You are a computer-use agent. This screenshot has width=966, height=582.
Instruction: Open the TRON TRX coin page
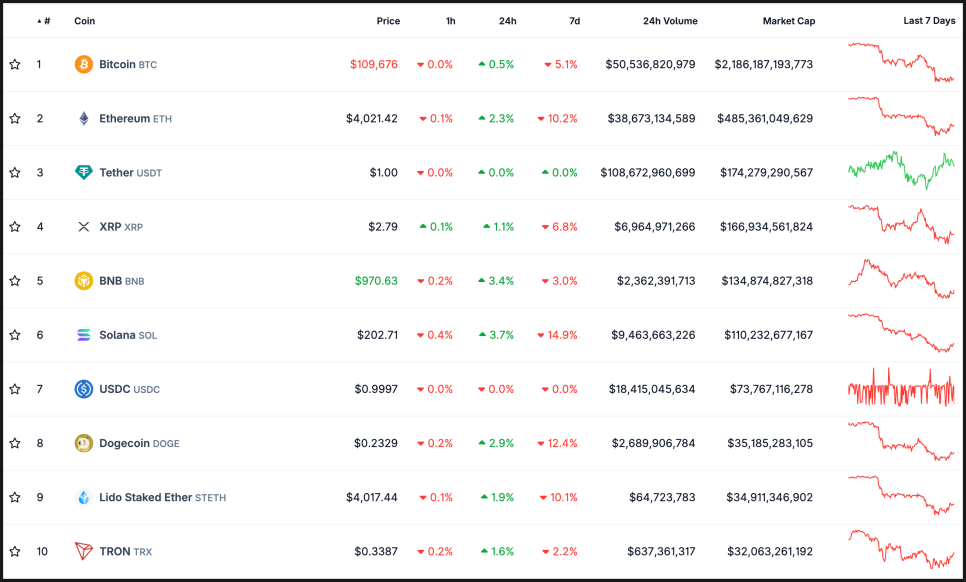click(x=126, y=551)
